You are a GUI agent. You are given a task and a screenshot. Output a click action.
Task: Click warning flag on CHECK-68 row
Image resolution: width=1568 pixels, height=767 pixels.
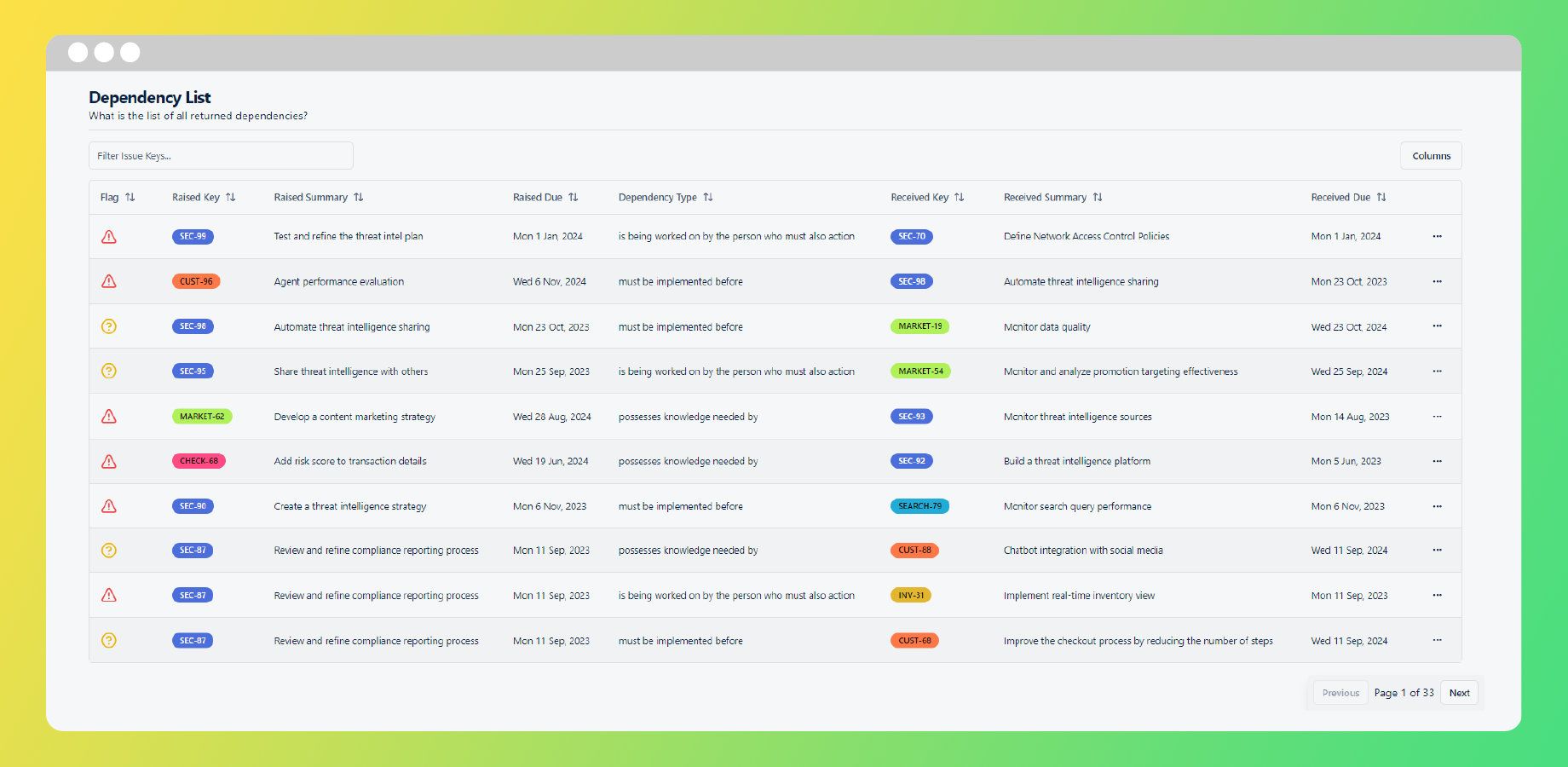[109, 461]
